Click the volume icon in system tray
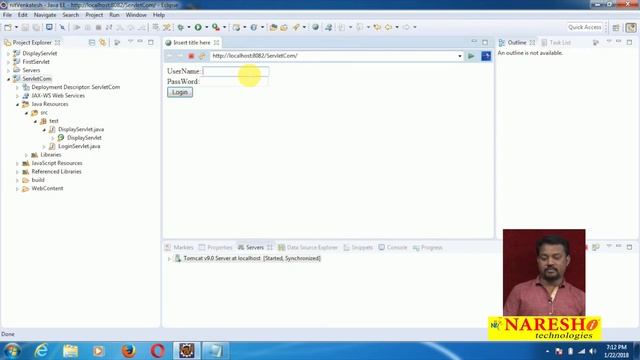The image size is (640, 360). (x=593, y=351)
